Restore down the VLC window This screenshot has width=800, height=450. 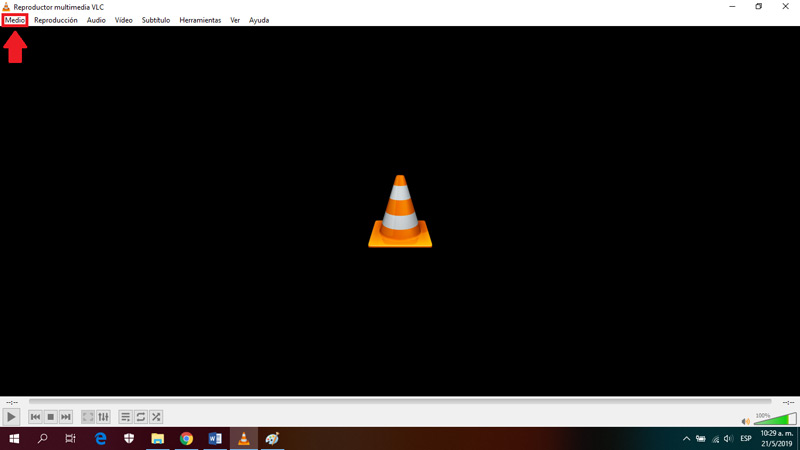click(x=759, y=7)
